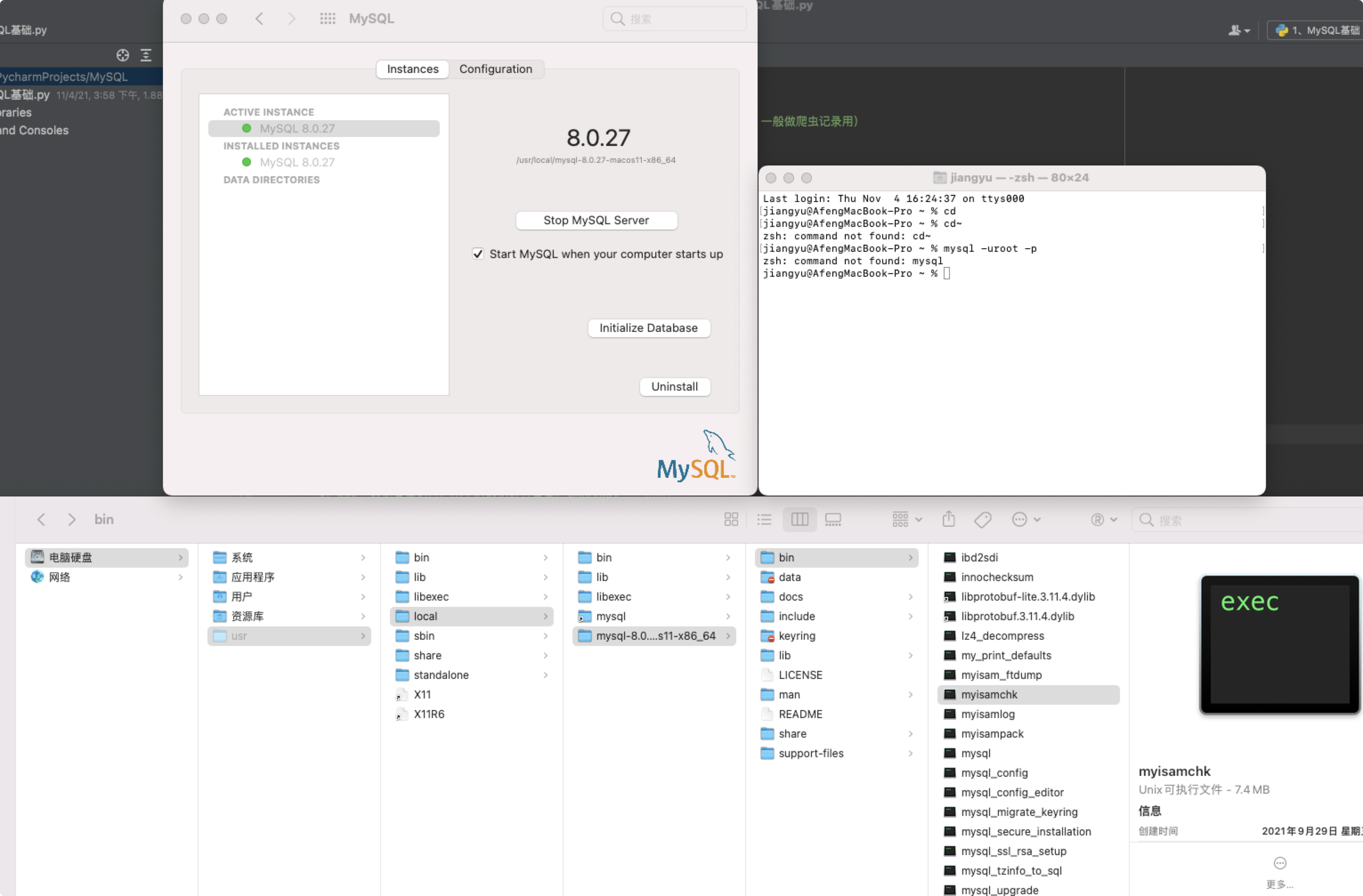
Task: Click the Finder tags icon
Action: pos(983,519)
